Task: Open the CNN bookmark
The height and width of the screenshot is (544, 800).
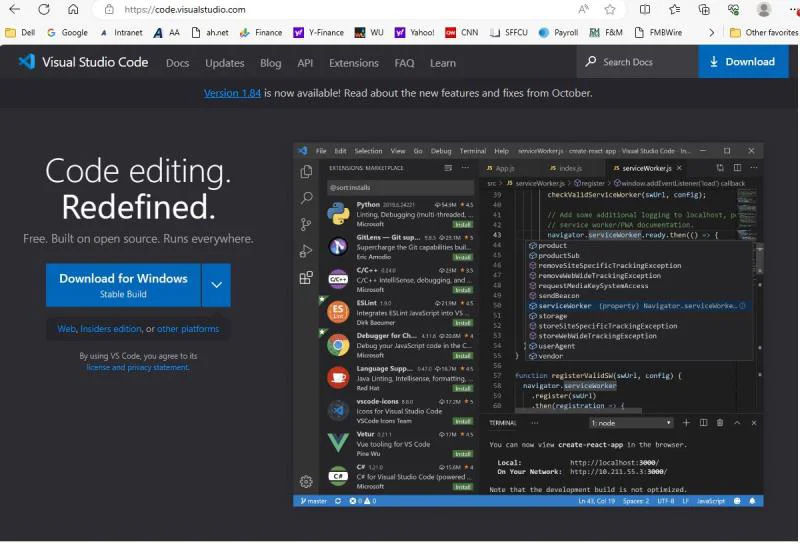Action: (462, 32)
